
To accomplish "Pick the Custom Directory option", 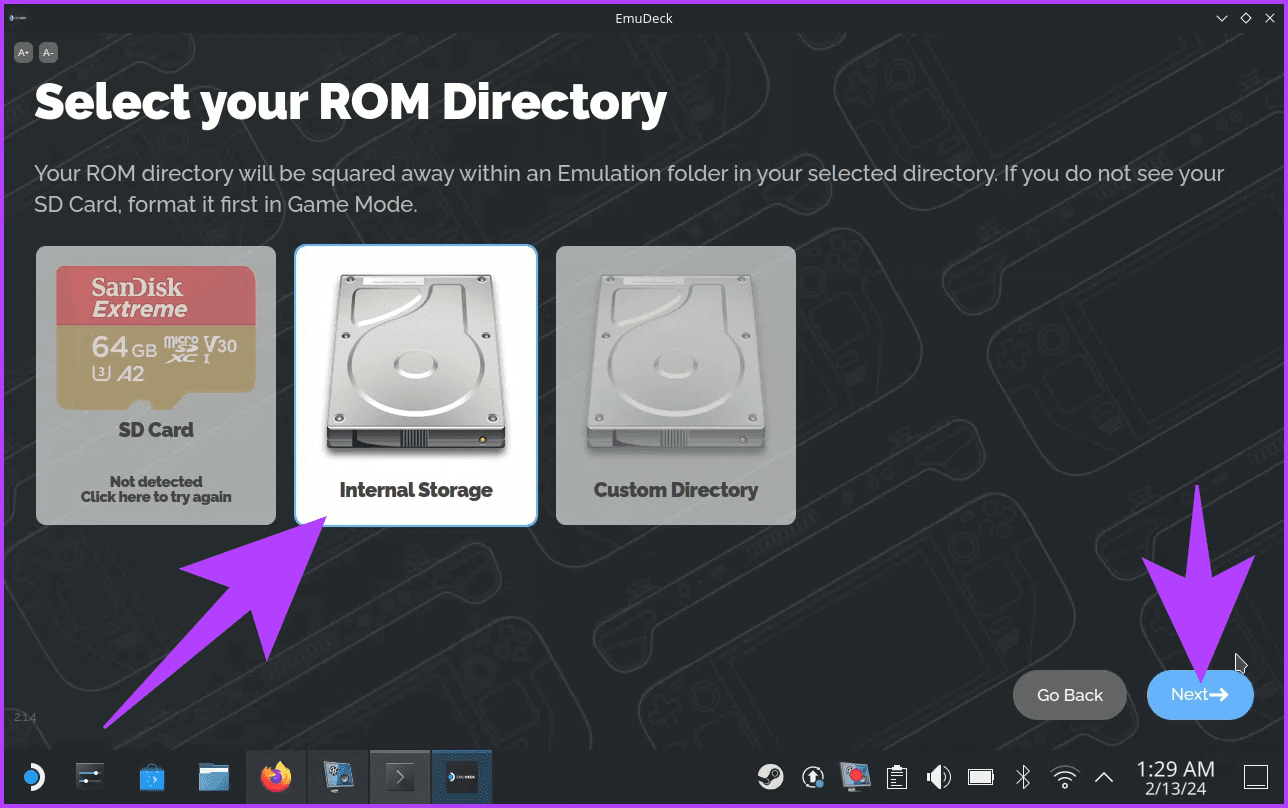I will point(676,385).
